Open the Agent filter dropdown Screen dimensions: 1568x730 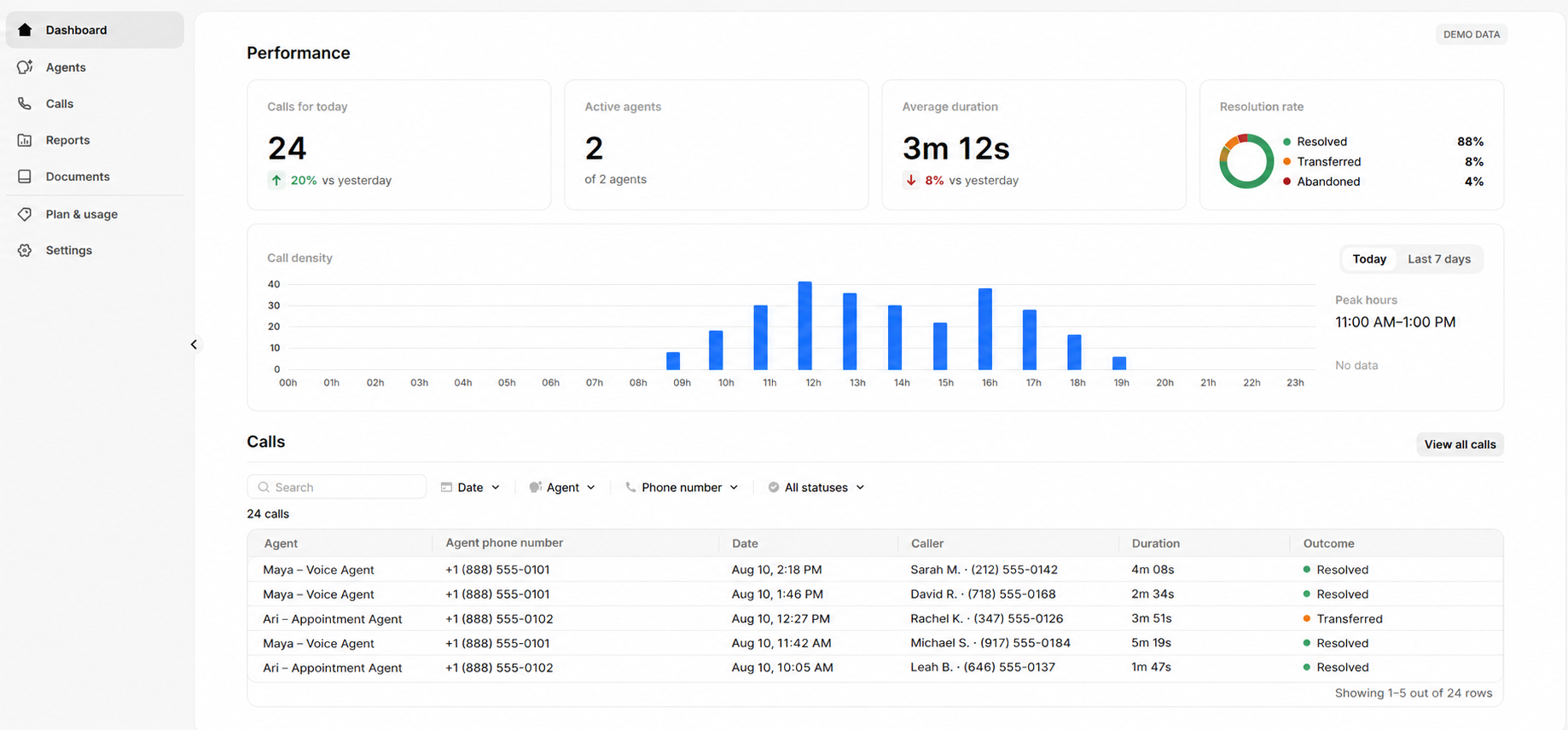(562, 487)
